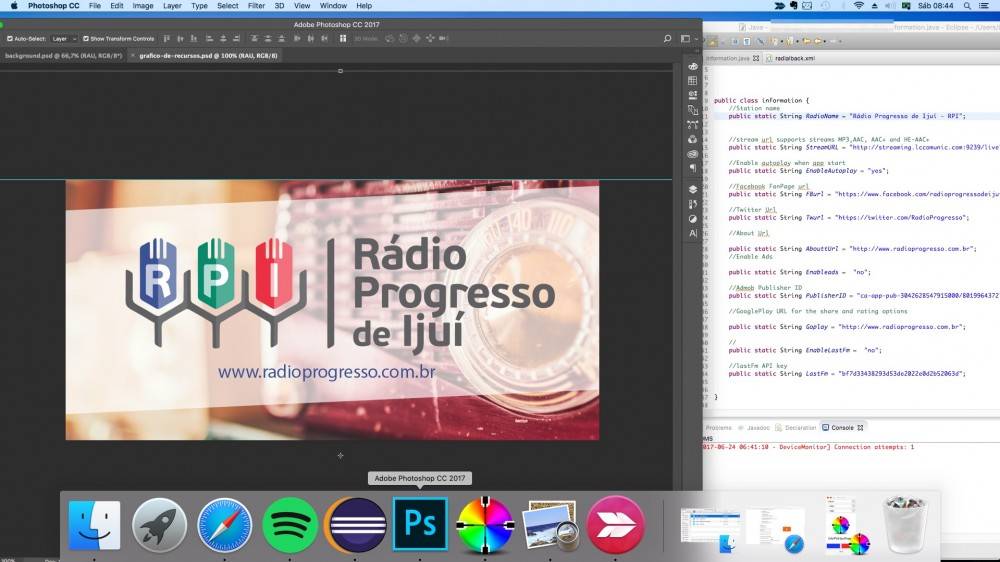Open the Swatches grid panel icon
Viewport: 1000px width, 562px height.
[693, 81]
